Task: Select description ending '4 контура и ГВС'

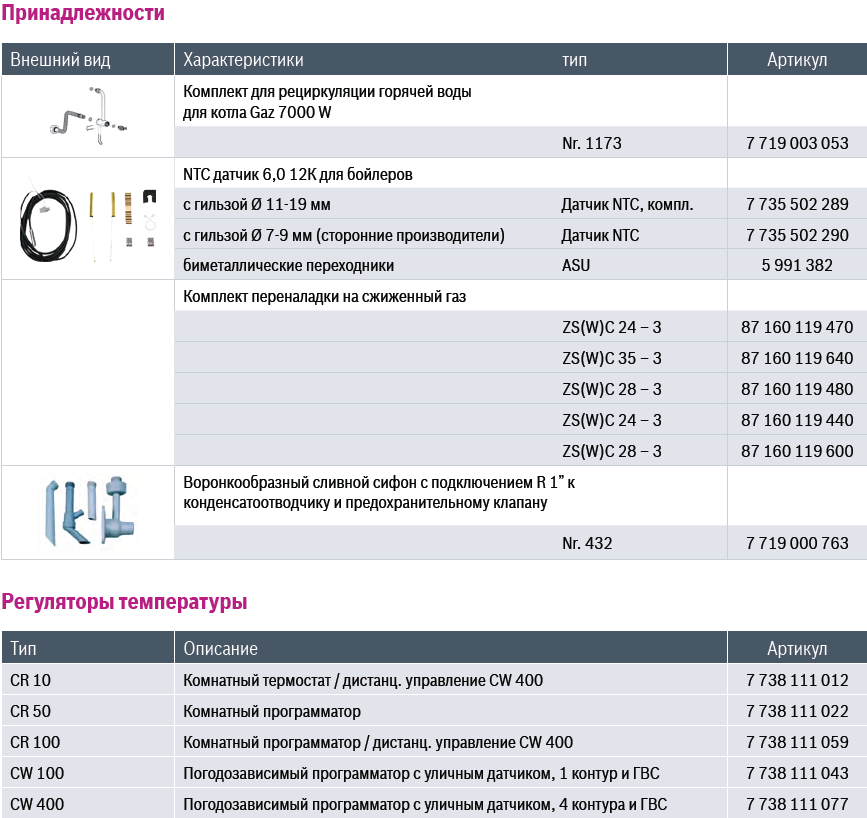Action: point(425,805)
